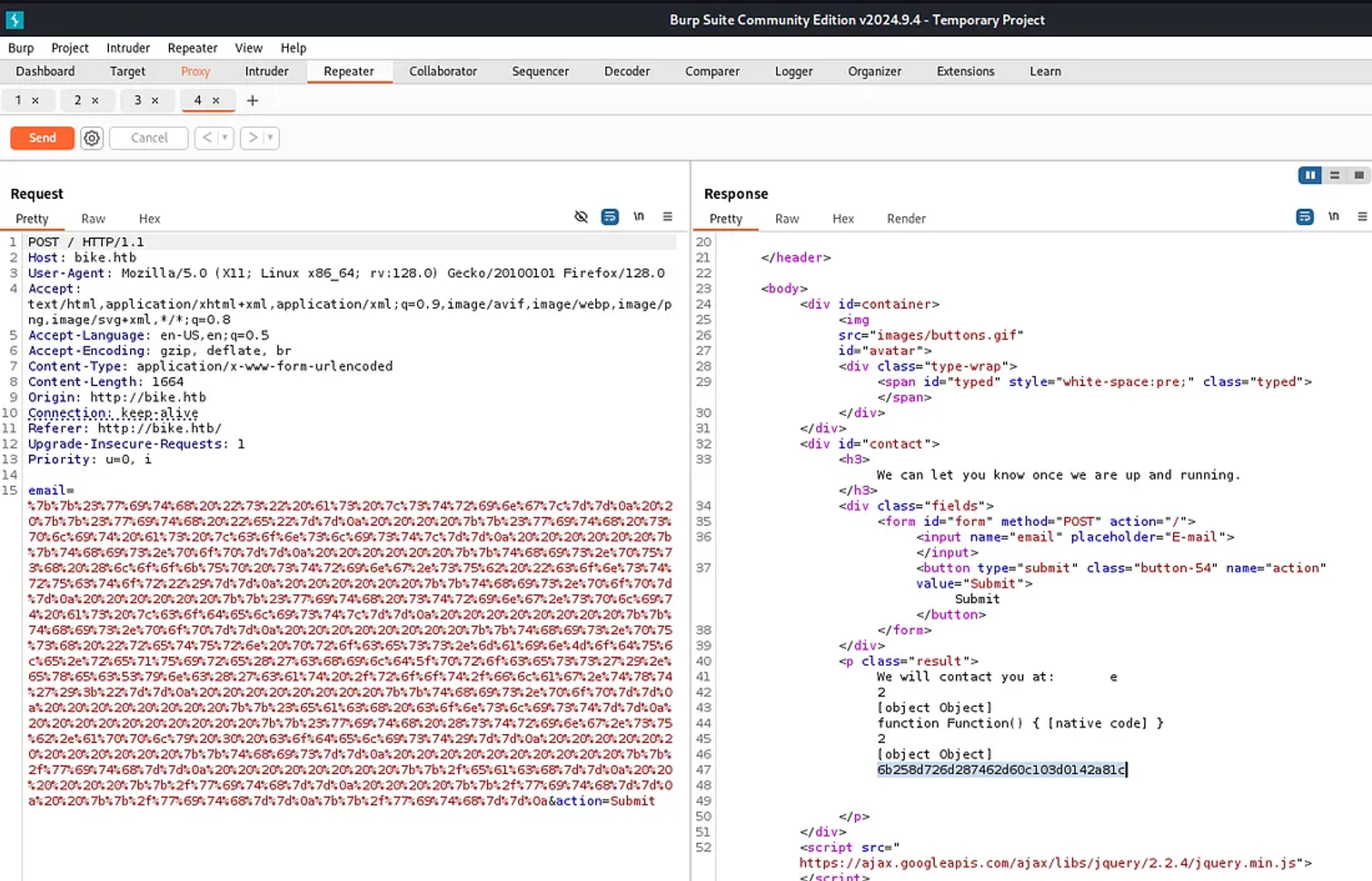
Task: Select Request Hex view tab
Action: [x=149, y=219]
